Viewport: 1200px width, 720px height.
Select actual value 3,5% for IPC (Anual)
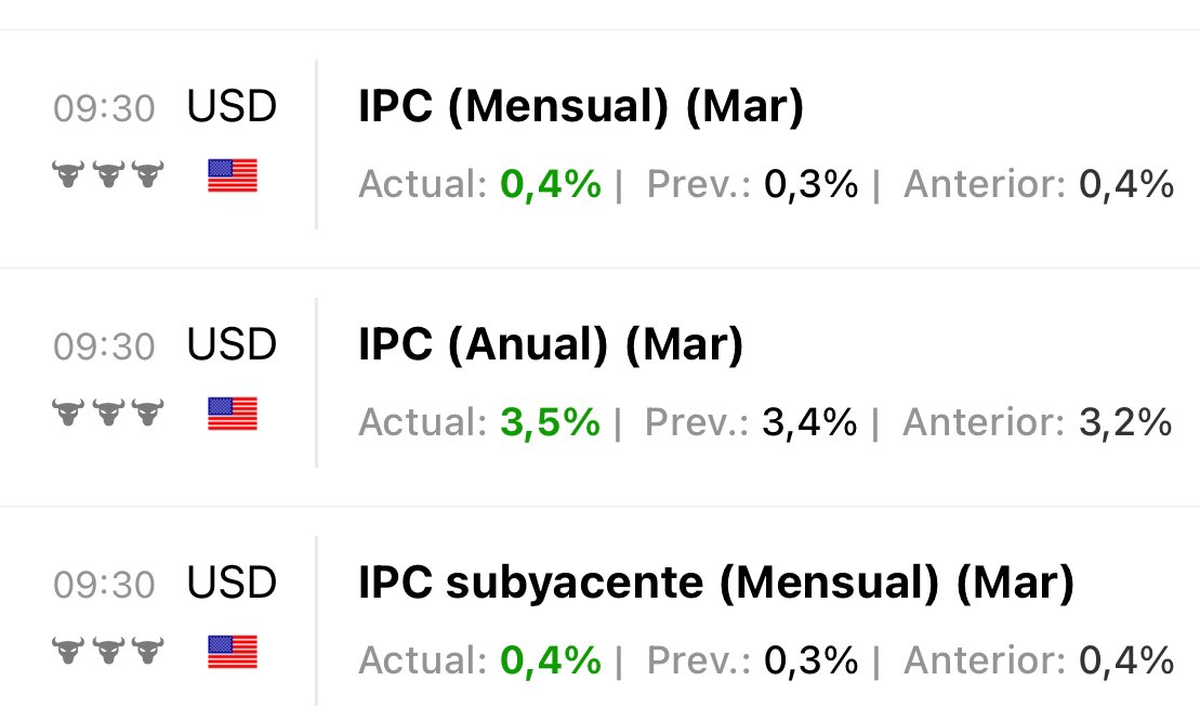[x=550, y=422]
